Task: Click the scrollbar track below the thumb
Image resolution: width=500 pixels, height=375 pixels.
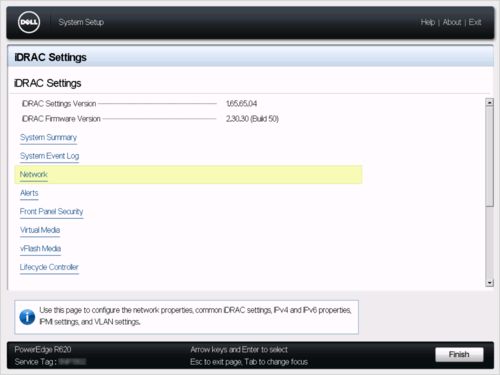Action: point(489,243)
